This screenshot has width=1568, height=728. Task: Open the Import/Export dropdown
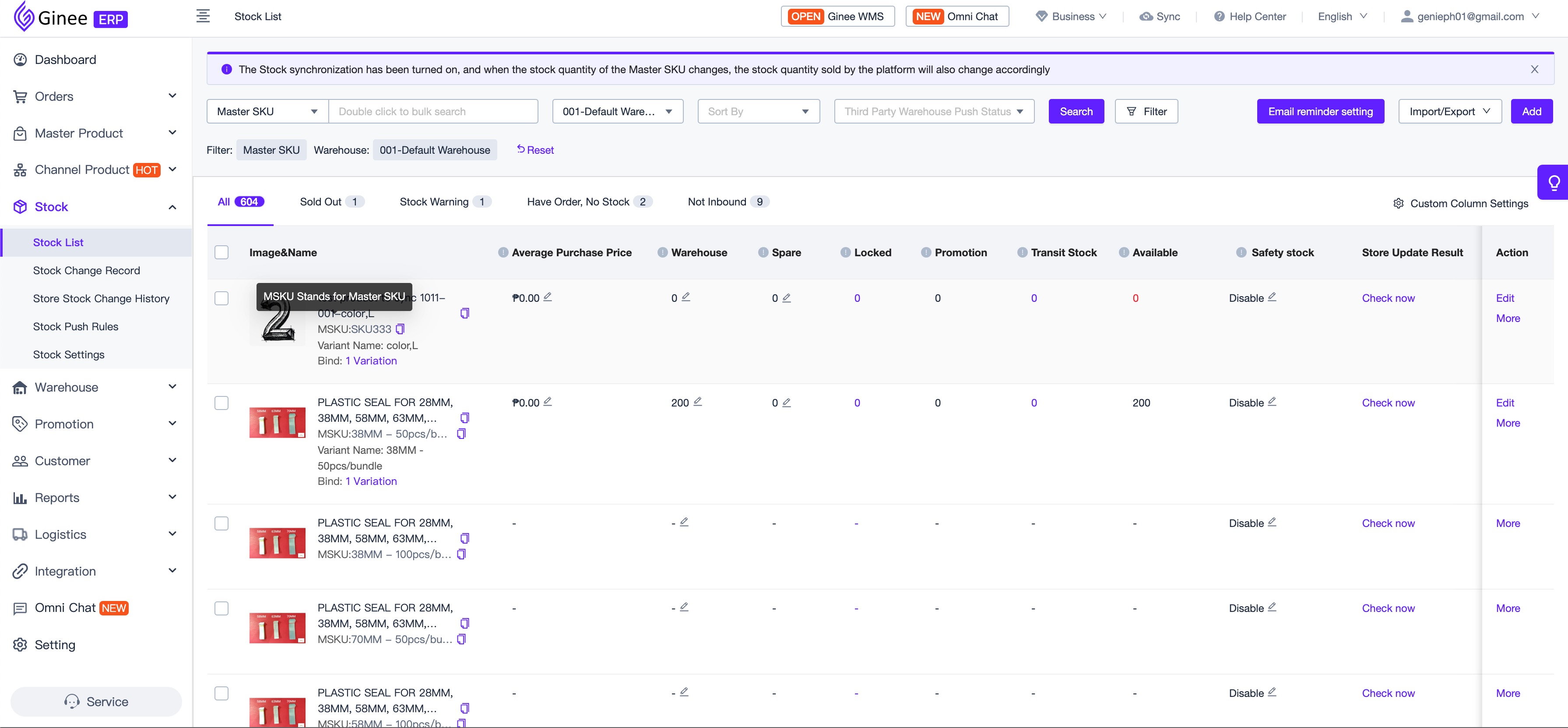point(1450,112)
